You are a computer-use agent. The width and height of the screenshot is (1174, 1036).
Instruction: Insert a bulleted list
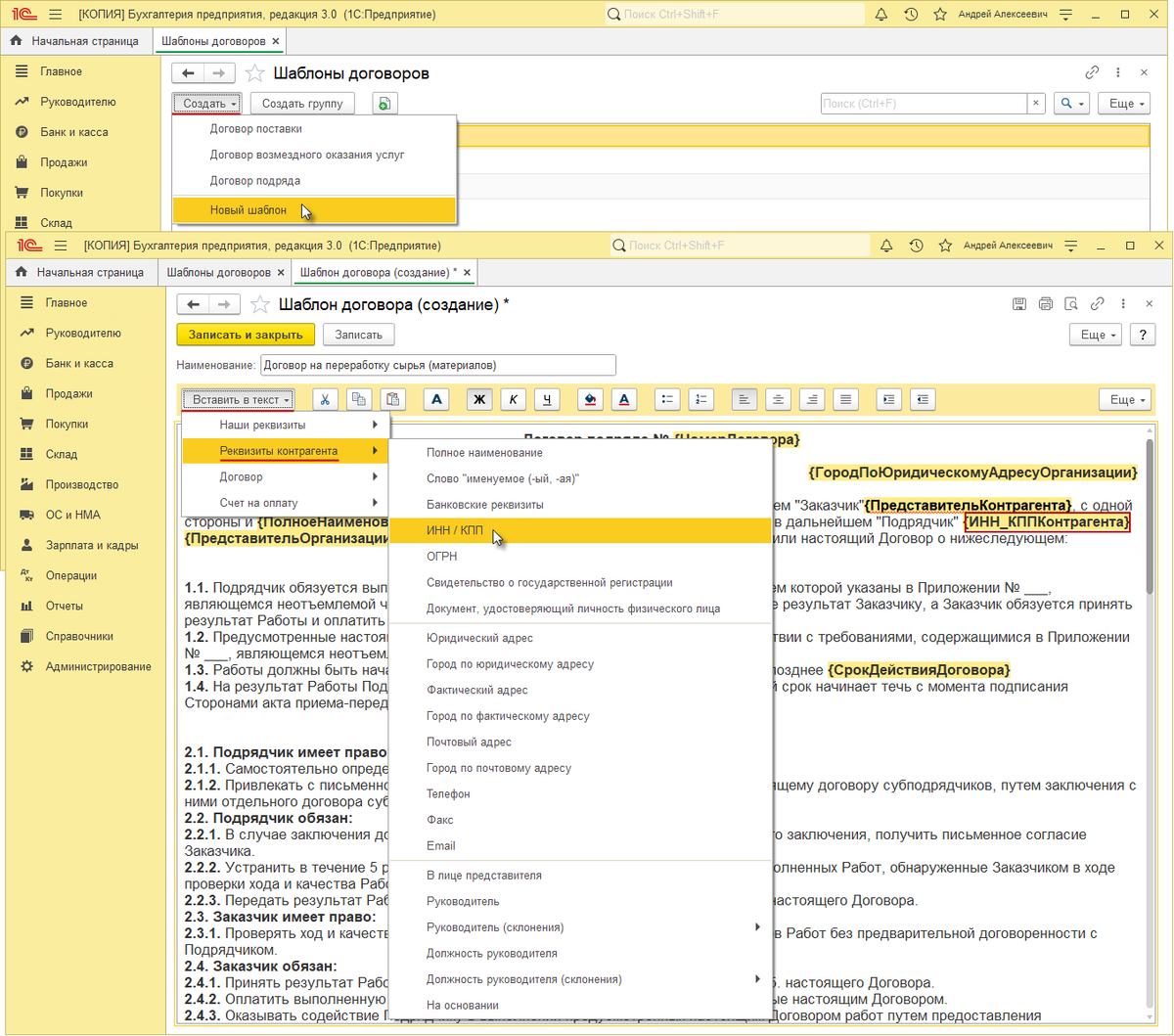pyautogui.click(x=667, y=399)
